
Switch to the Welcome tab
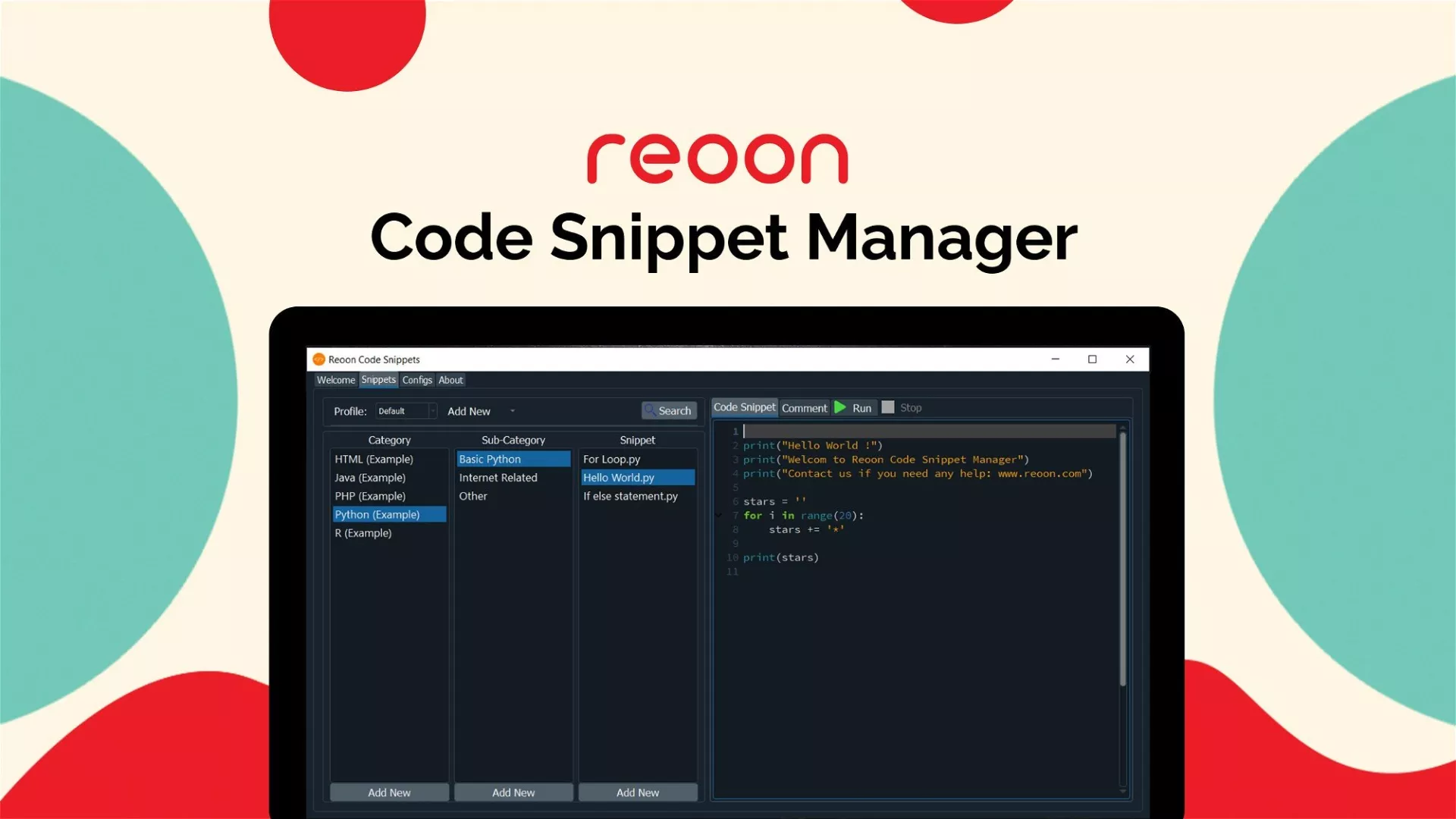335,380
